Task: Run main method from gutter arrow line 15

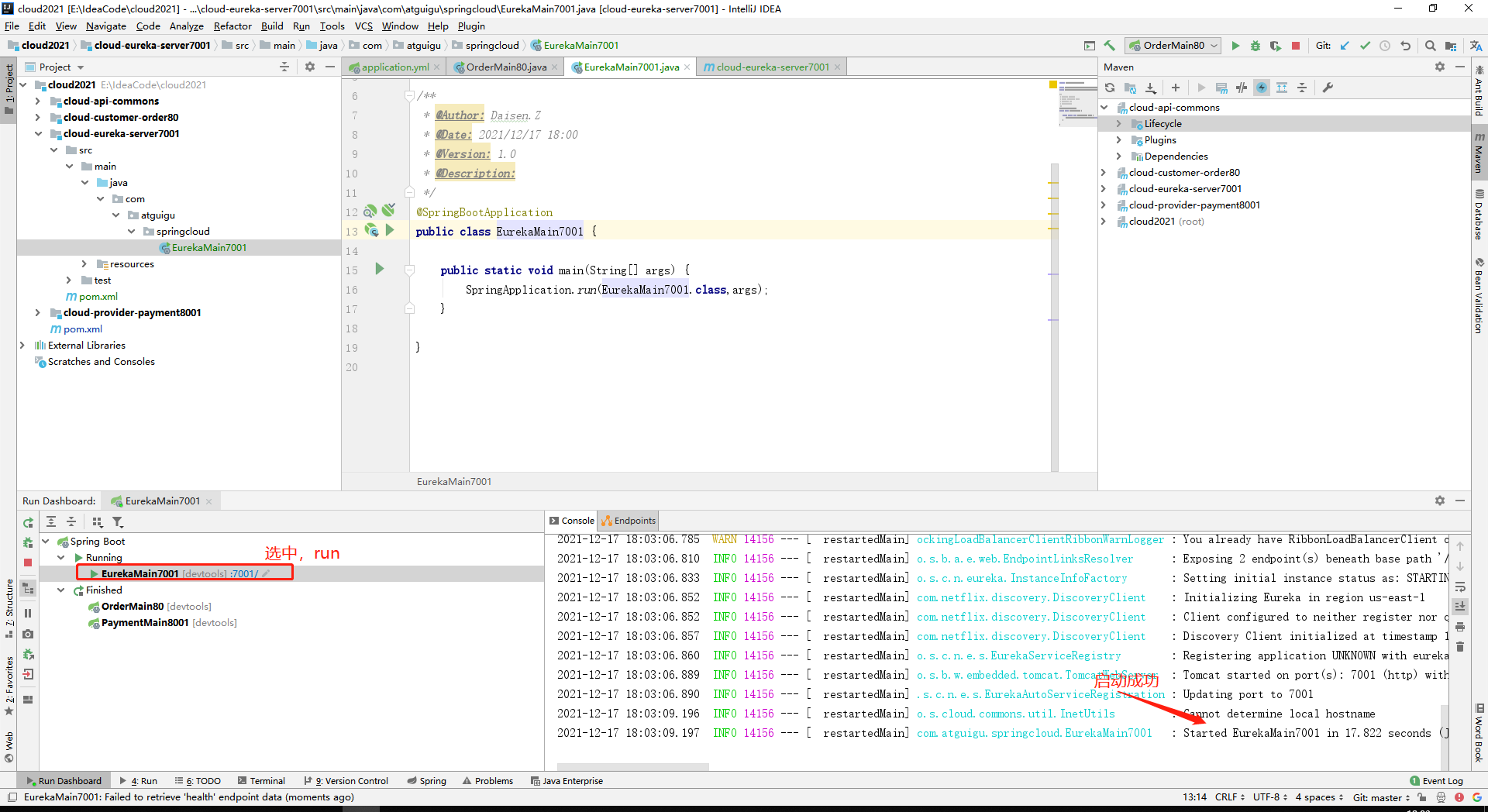Action: (x=380, y=269)
